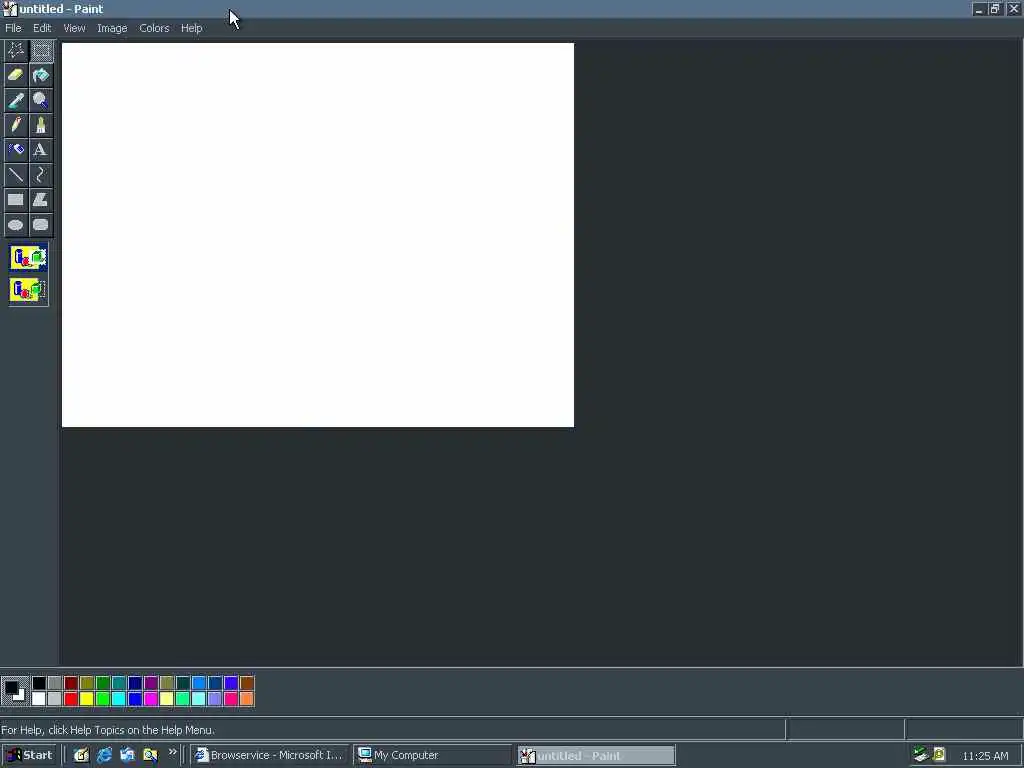
Task: Click the Paint icon in title bar
Action: [x=9, y=8]
